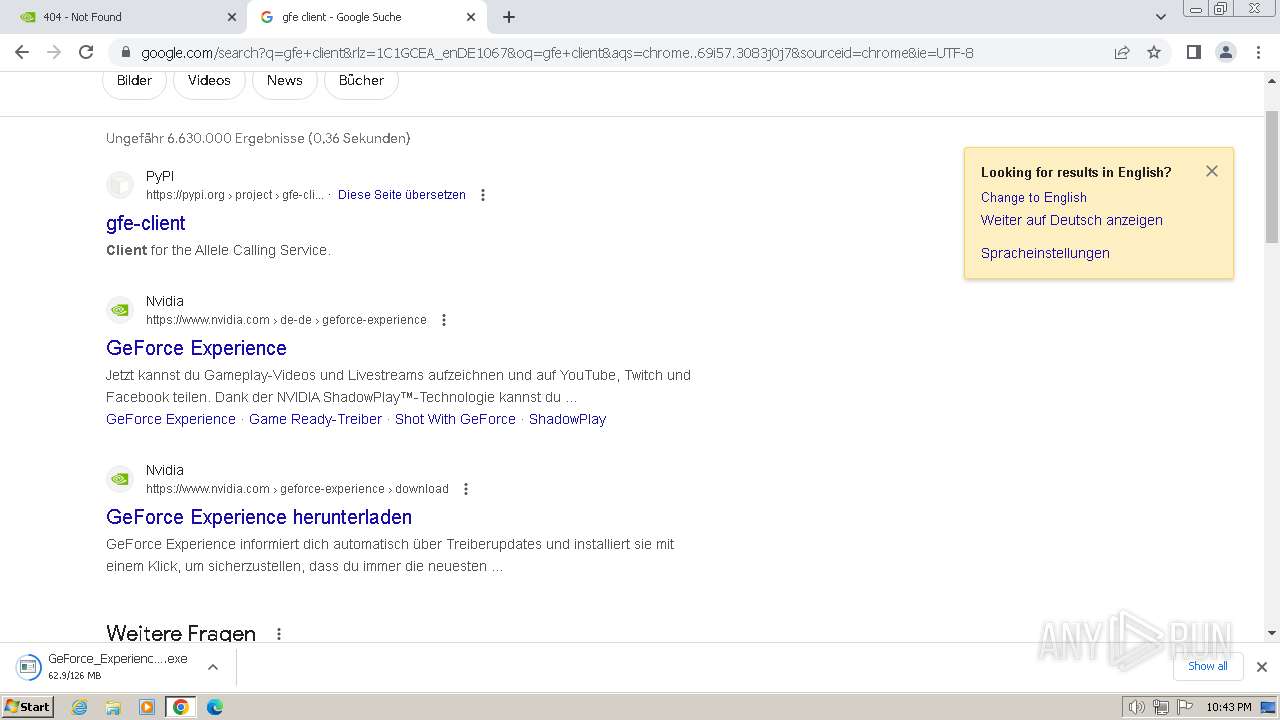The width and height of the screenshot is (1280, 720).
Task: Open File Explorer from taskbar
Action: pyautogui.click(x=113, y=707)
